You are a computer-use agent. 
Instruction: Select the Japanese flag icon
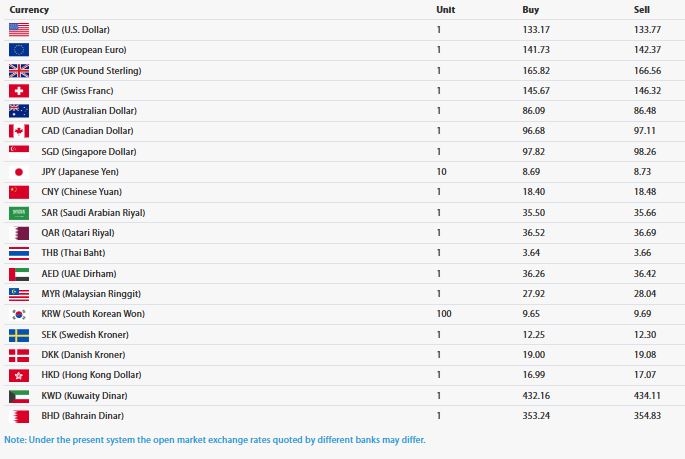pos(19,172)
